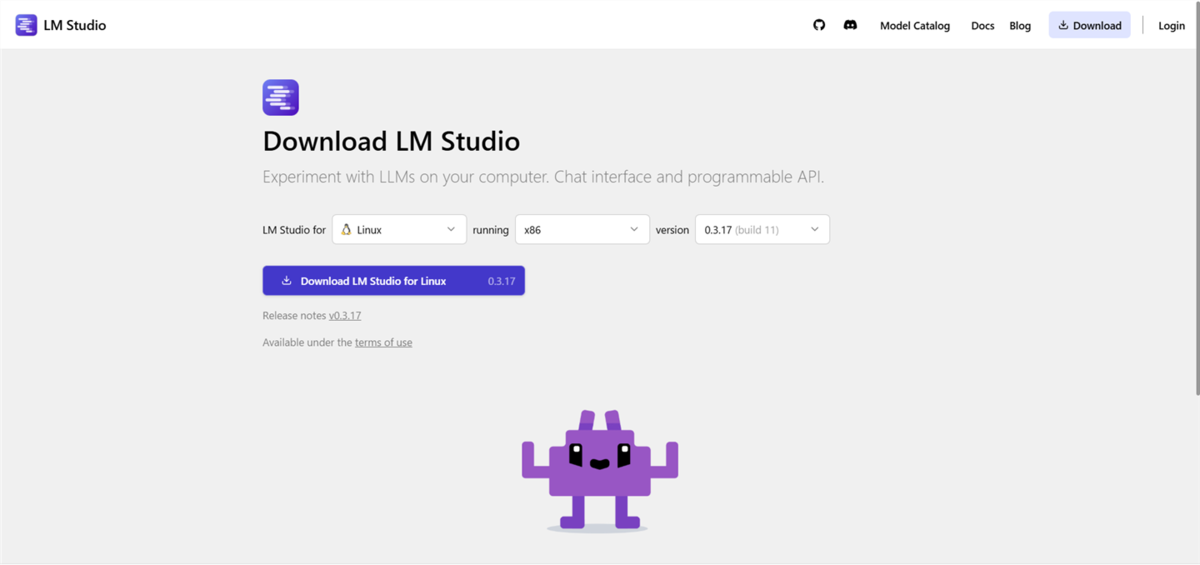Open the Discord icon link
1200x565 pixels.
tap(850, 25)
